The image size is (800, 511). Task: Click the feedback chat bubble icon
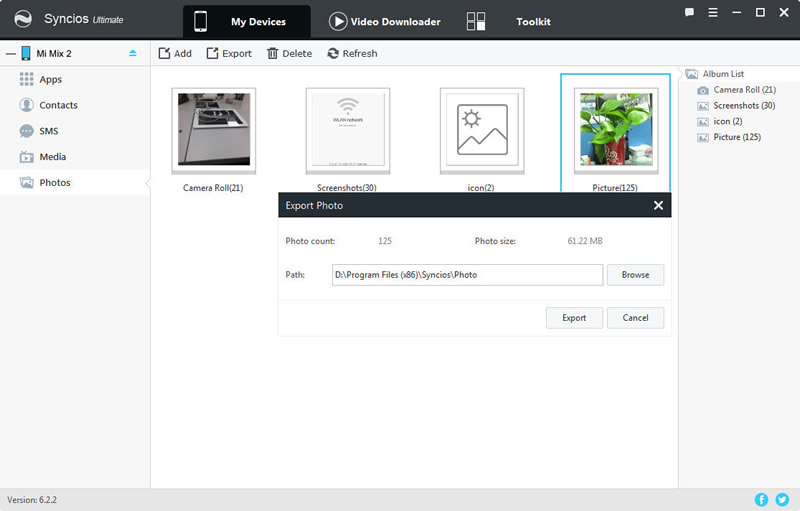(x=689, y=13)
